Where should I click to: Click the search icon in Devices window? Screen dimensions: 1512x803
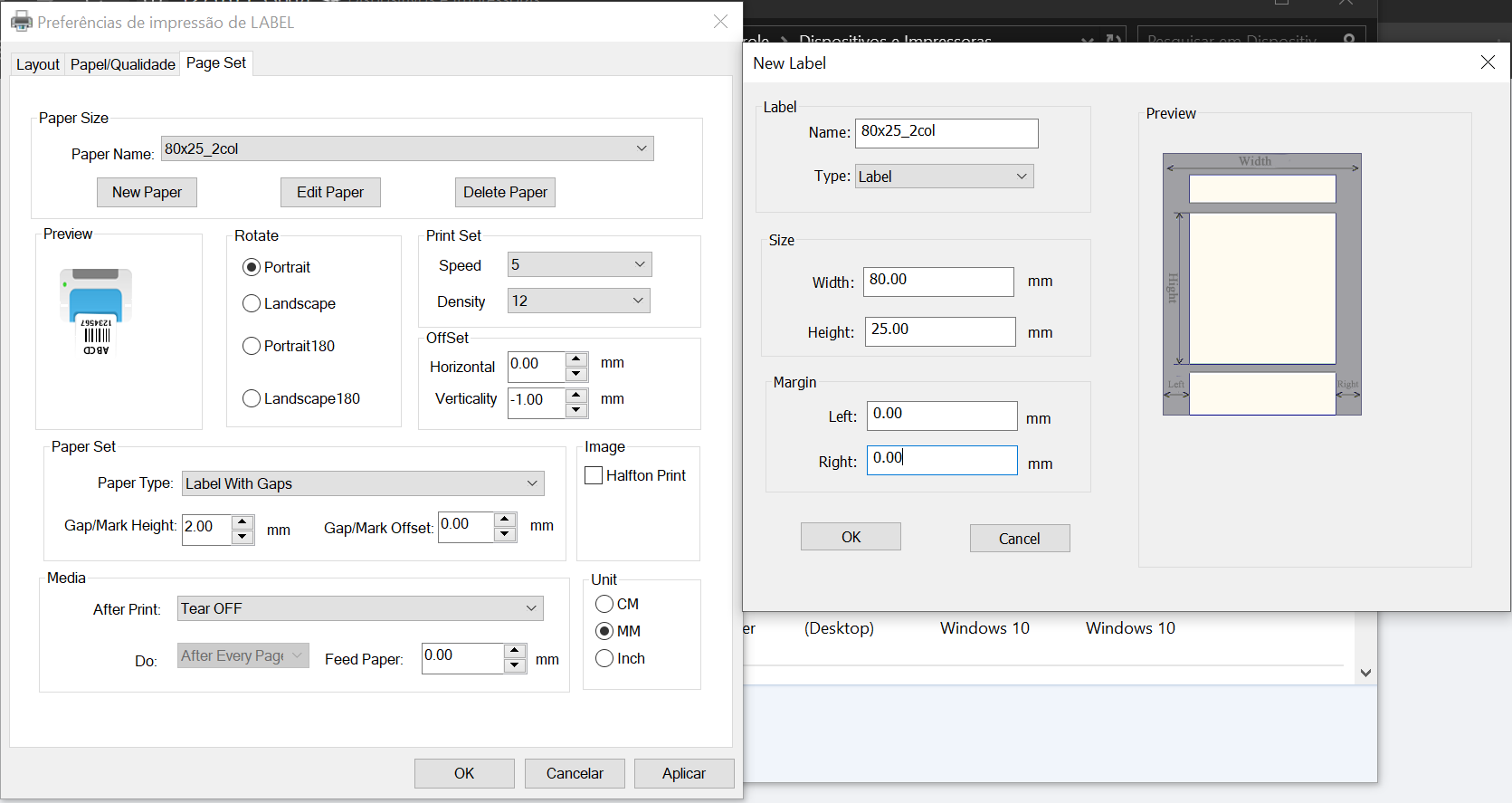1349,39
